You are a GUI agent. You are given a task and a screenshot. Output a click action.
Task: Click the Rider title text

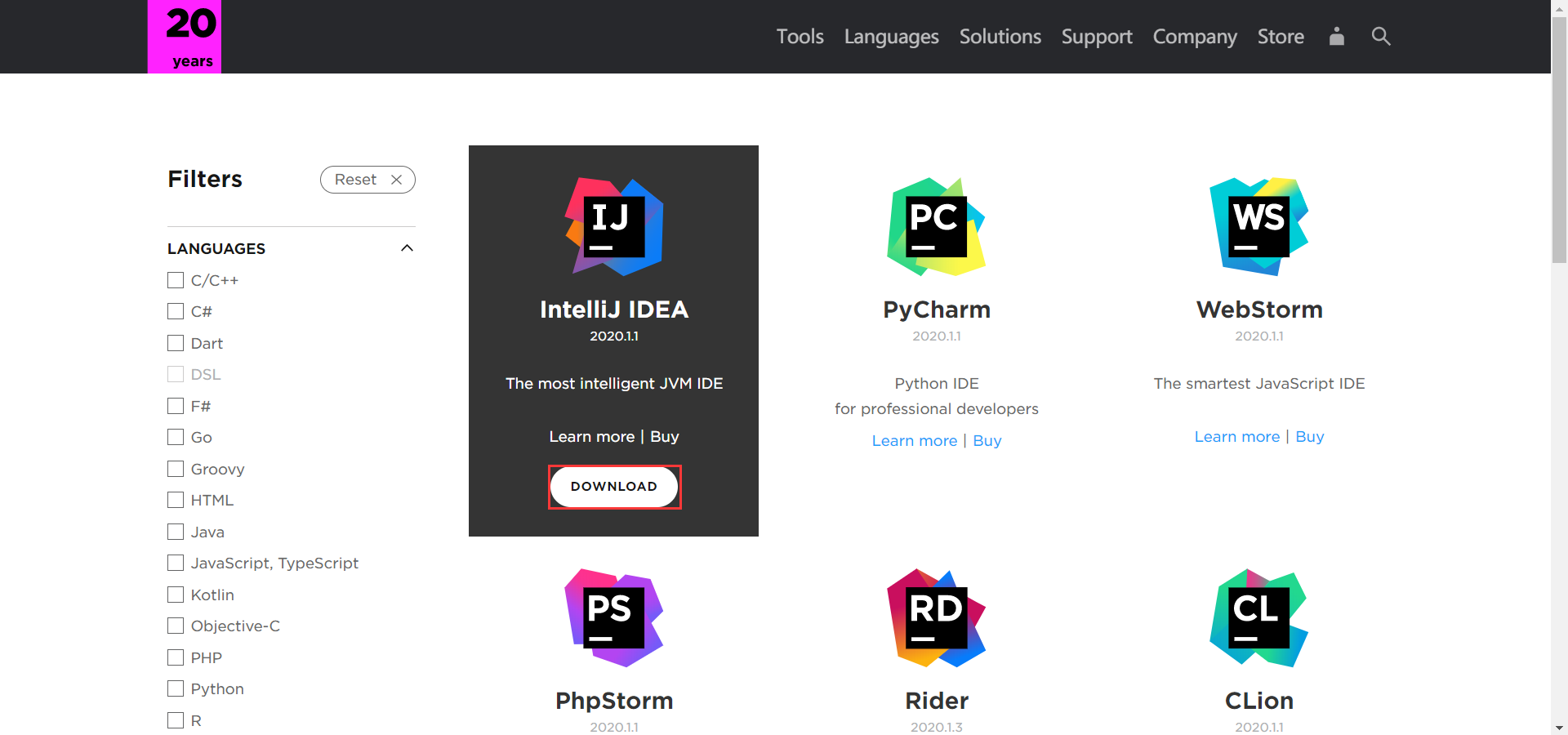coord(937,701)
